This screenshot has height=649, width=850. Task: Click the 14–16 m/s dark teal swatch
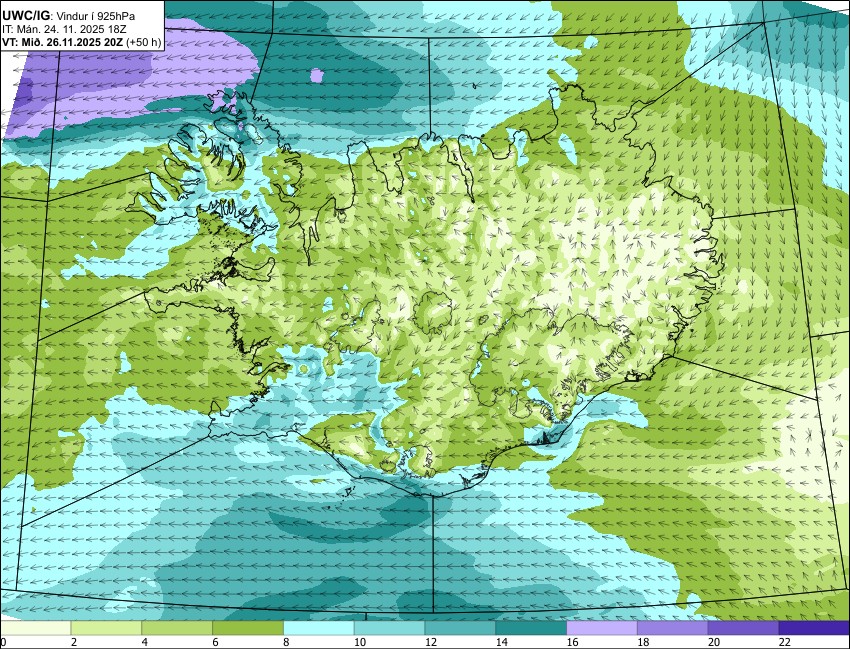tap(531, 628)
